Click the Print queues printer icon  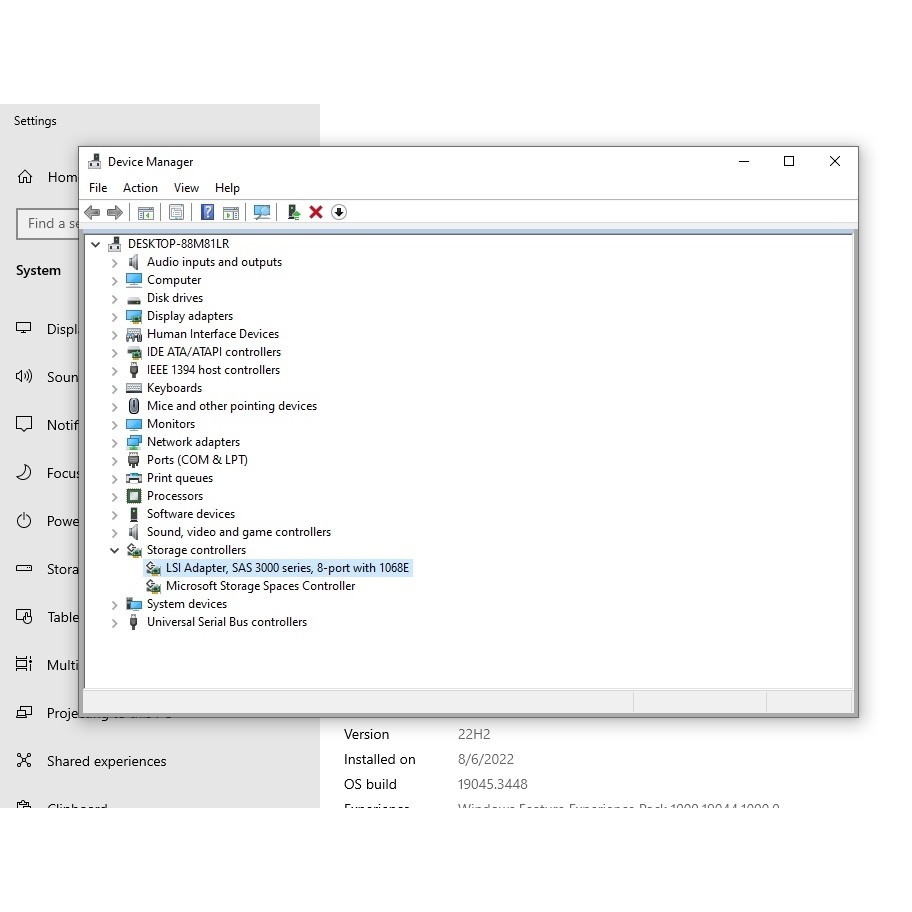pos(134,478)
